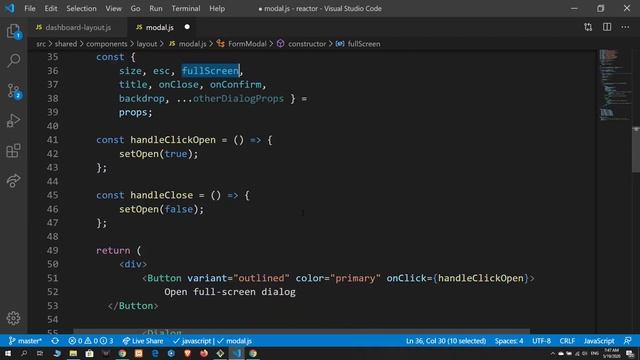Expand the src breadcrumb
Image resolution: width=640 pixels, height=360 pixels.
coord(41,44)
